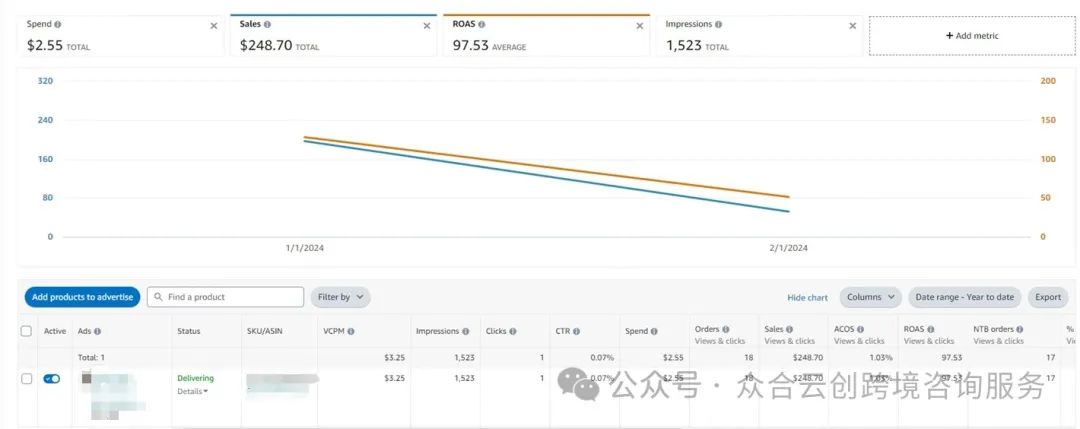This screenshot has width=1080, height=429.
Task: Expand Details under Delivering status
Action: [x=192, y=391]
